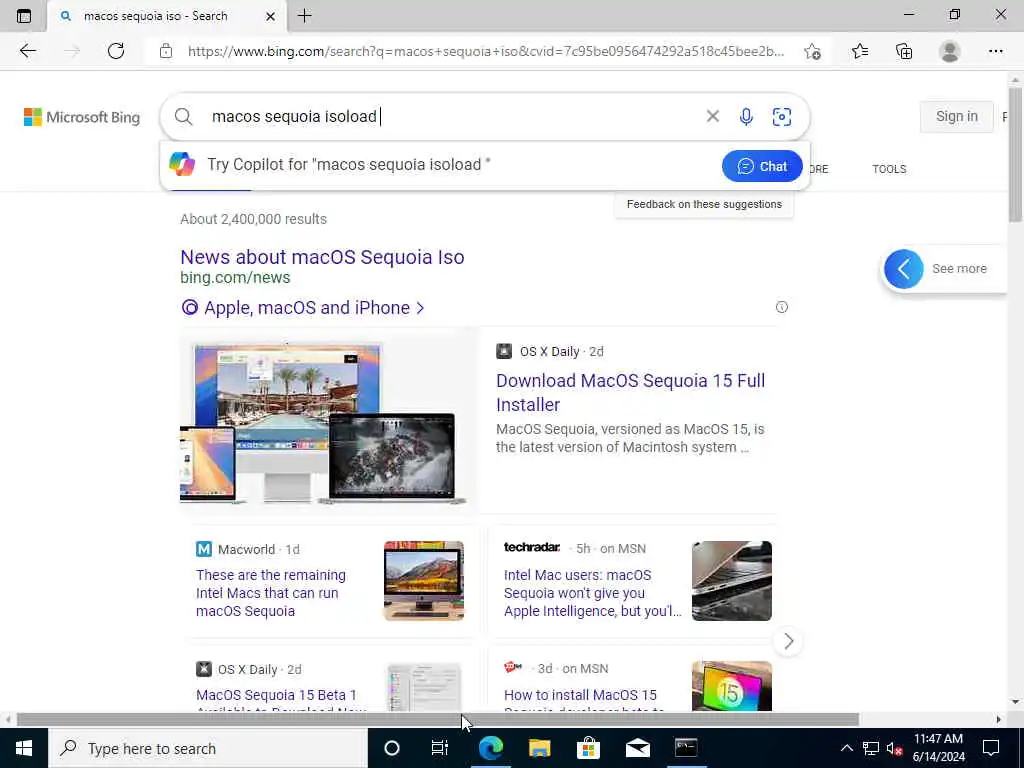The image size is (1024, 768).
Task: Open Apple, macOS and iPhone topic
Action: [x=303, y=308]
